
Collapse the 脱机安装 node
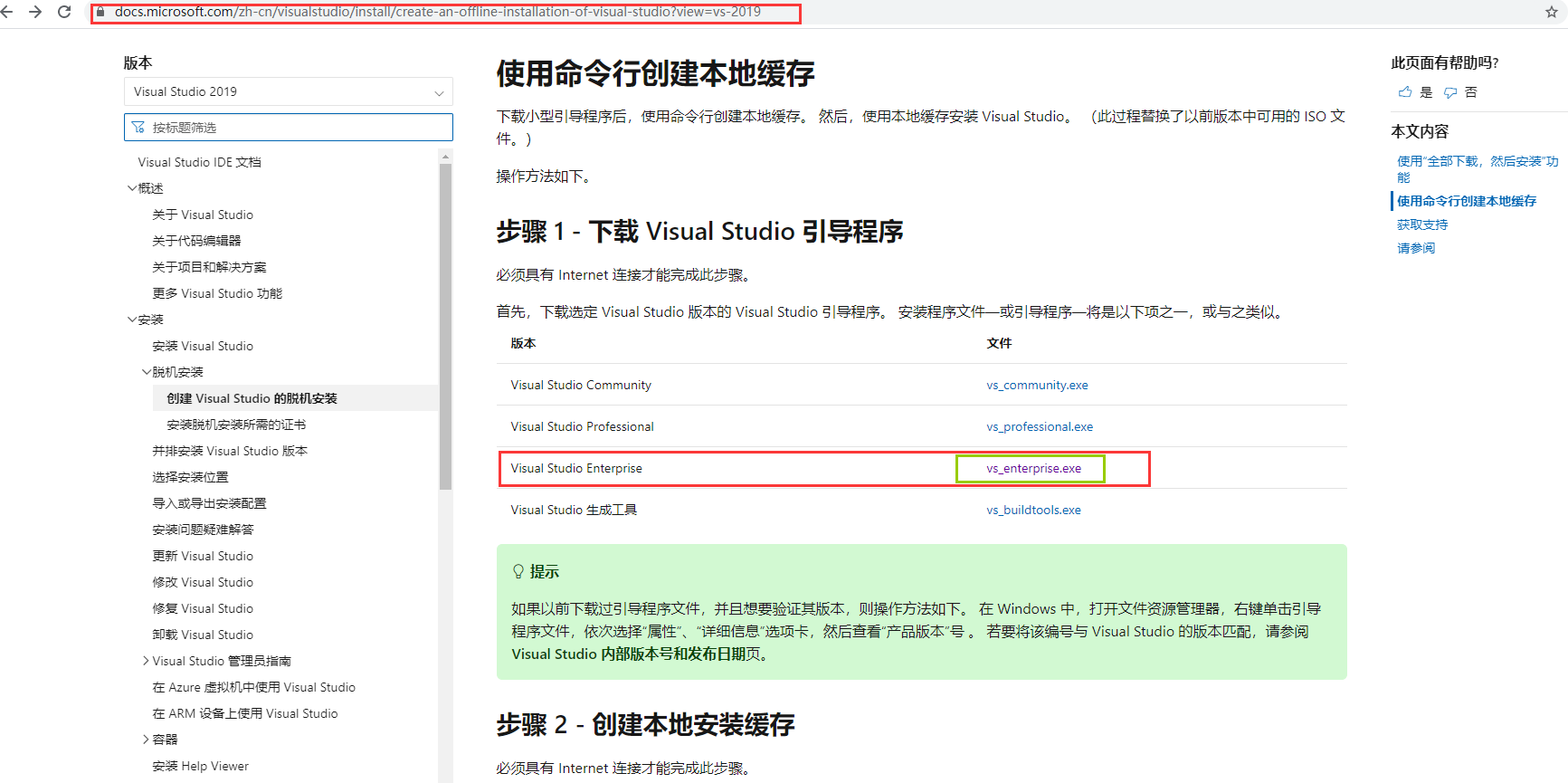[x=147, y=372]
